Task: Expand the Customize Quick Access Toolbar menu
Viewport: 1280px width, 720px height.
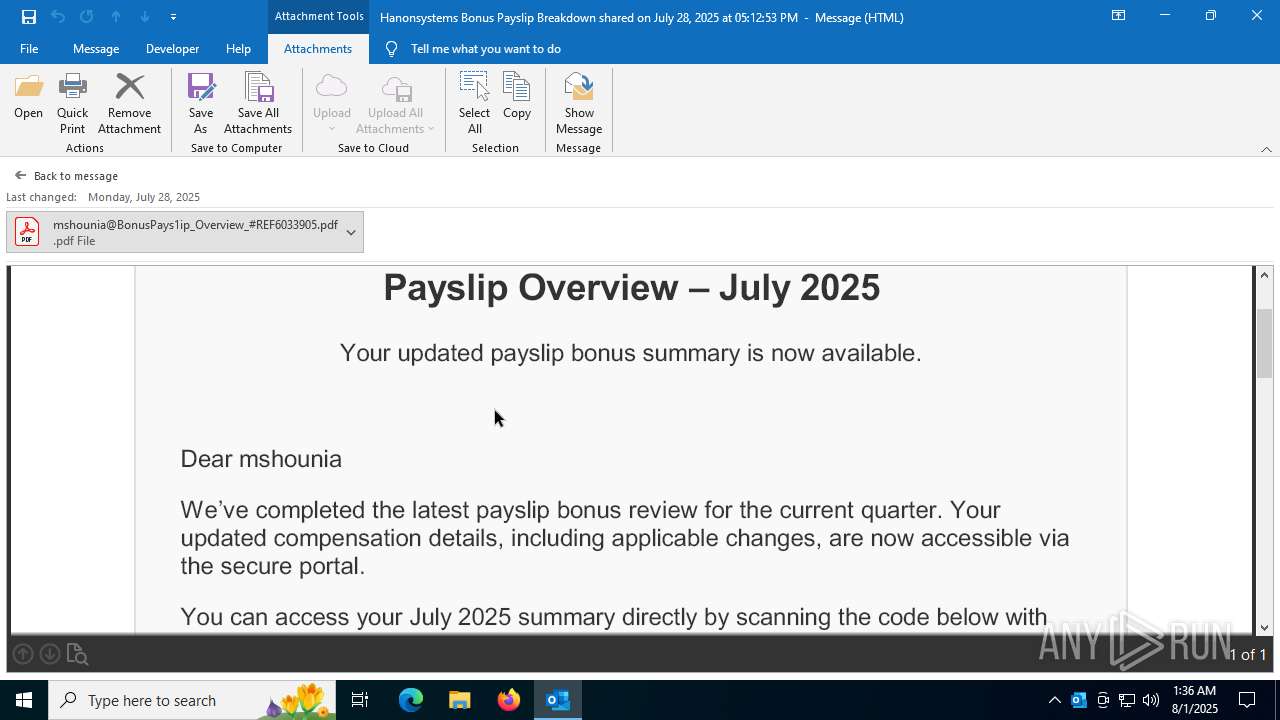Action: pos(173,17)
